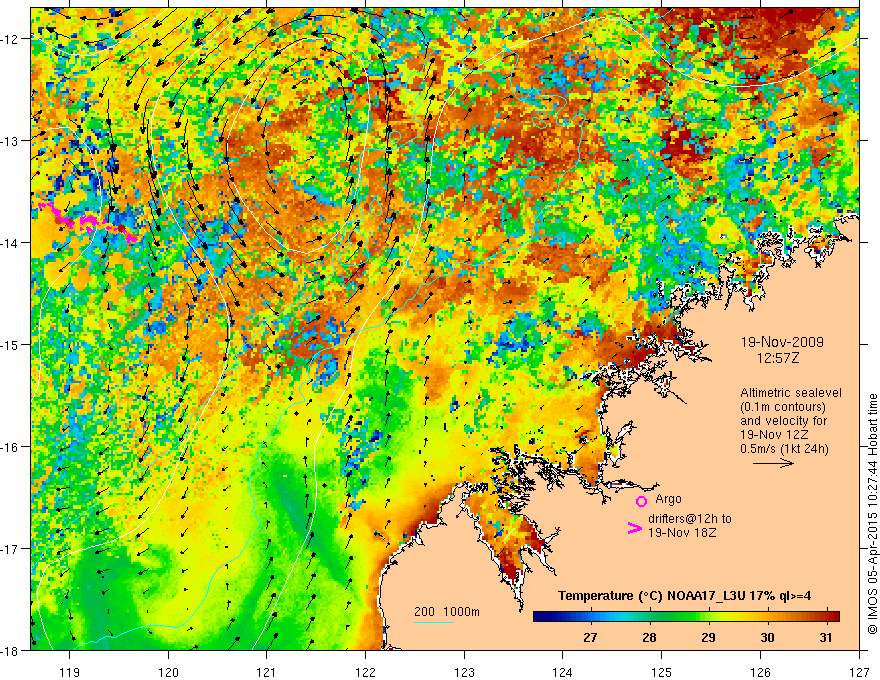Screen dimensions: 880x680
Task: Click the 30 tick on temperature scale
Action: 767,637
